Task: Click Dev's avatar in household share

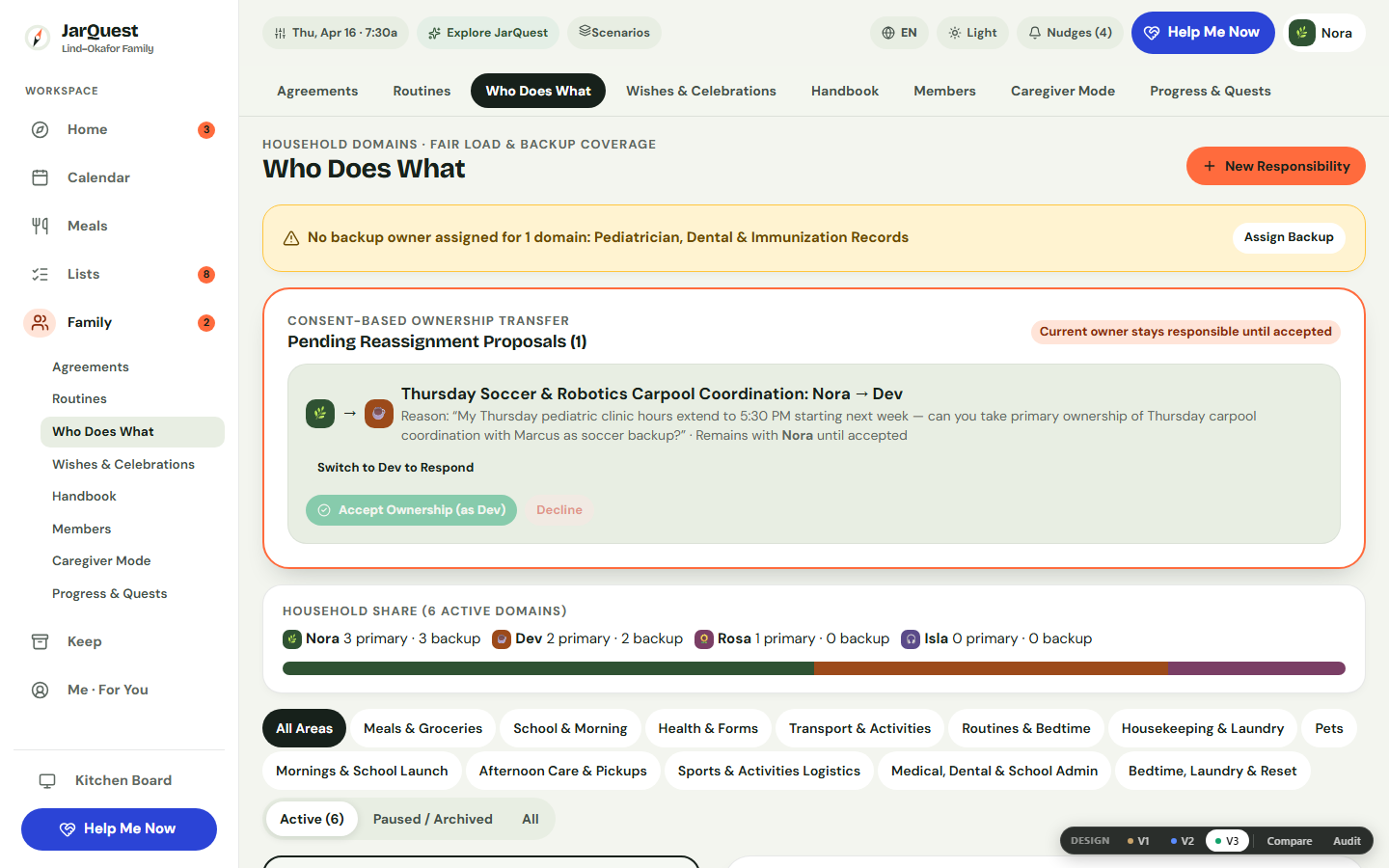Action: (x=501, y=638)
